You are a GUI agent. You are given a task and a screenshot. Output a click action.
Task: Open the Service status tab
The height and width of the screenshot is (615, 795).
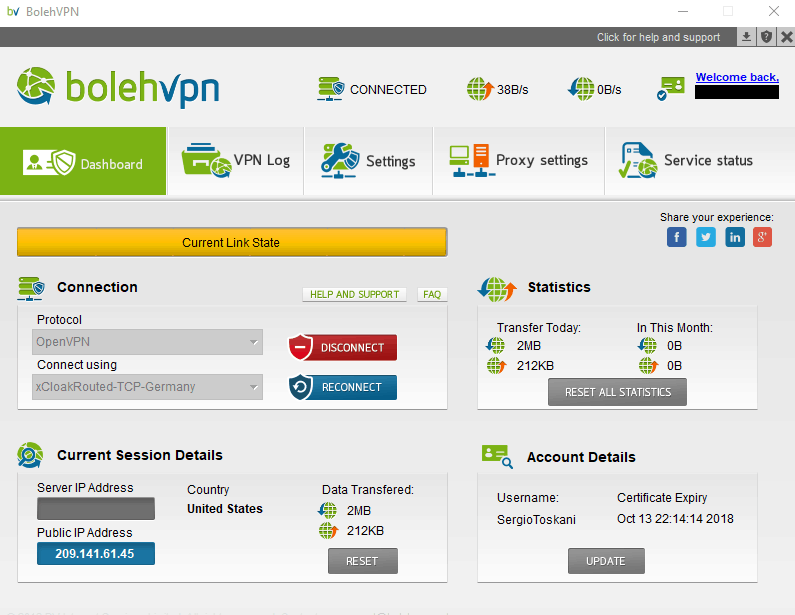coord(700,161)
